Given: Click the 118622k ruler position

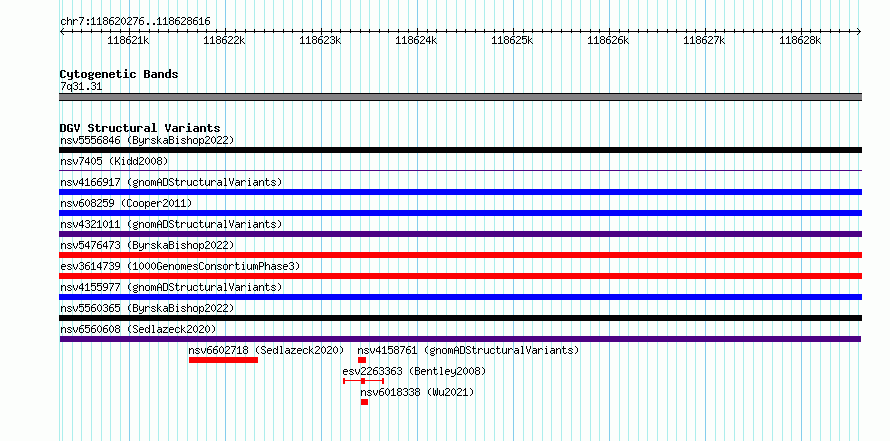Looking at the screenshot, I should [224, 40].
